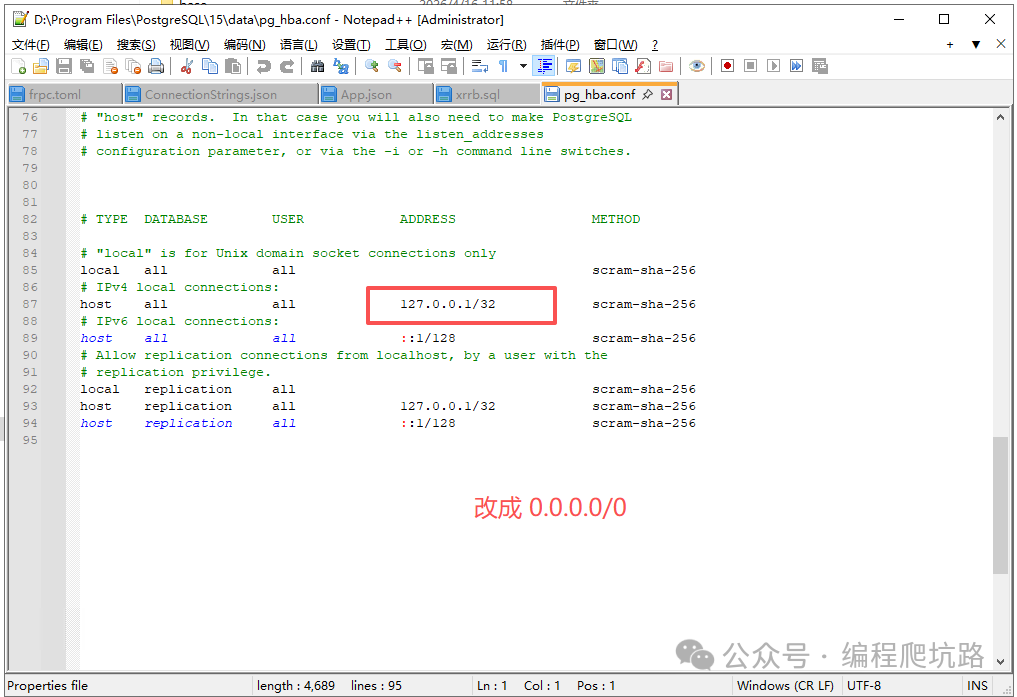Toggle word wrap toolbar button
The width and height of the screenshot is (1017, 697).
tap(479, 66)
